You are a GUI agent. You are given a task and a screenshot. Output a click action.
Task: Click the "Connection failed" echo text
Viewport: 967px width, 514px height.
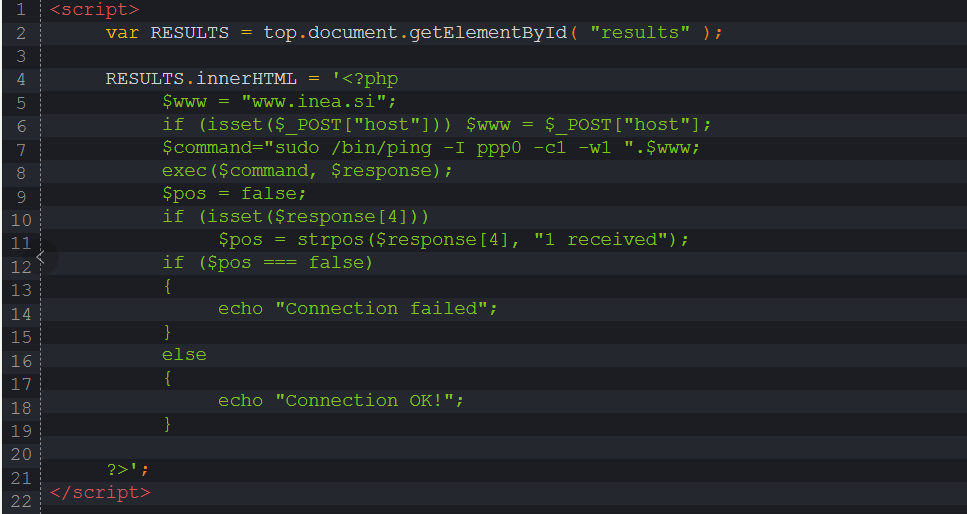tap(385, 309)
